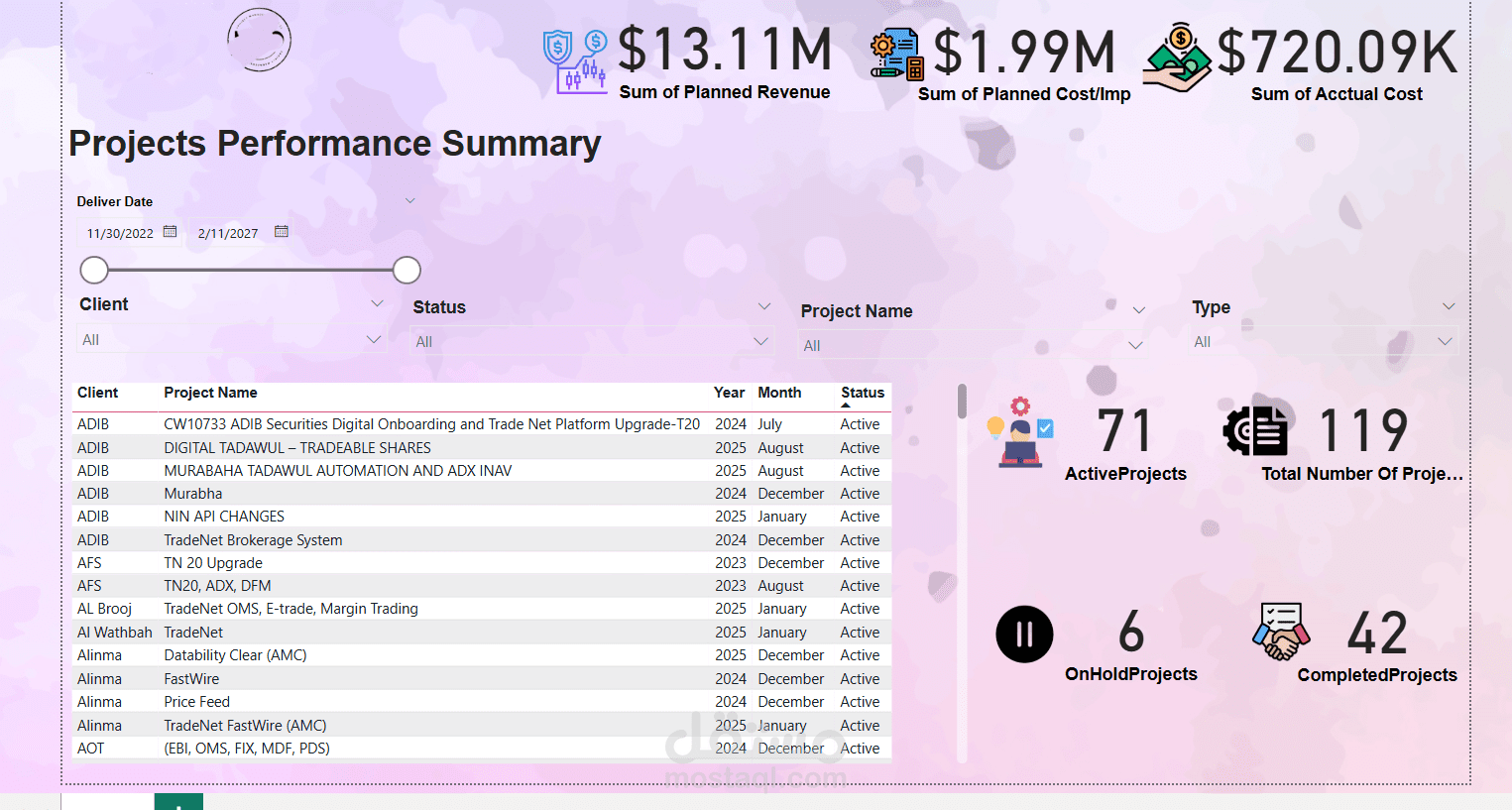This screenshot has height=810, width=1512.
Task: Select the TN 20 Upgrade project cell
Action: [213, 563]
